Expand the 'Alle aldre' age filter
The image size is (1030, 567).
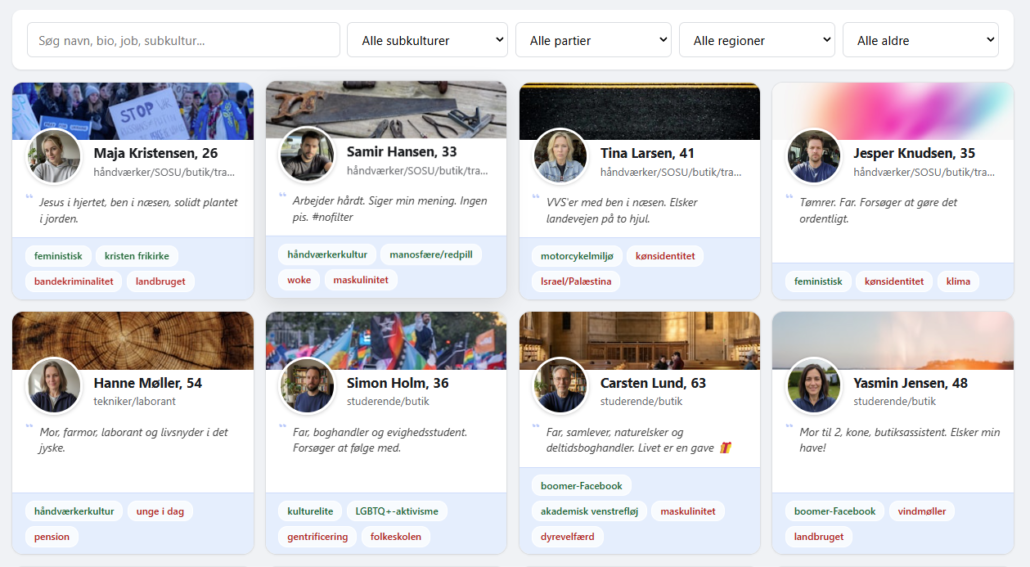[x=920, y=40]
